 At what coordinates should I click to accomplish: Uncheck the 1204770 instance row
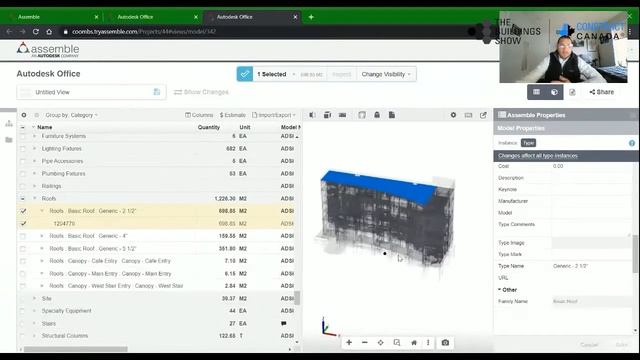pos(23,224)
